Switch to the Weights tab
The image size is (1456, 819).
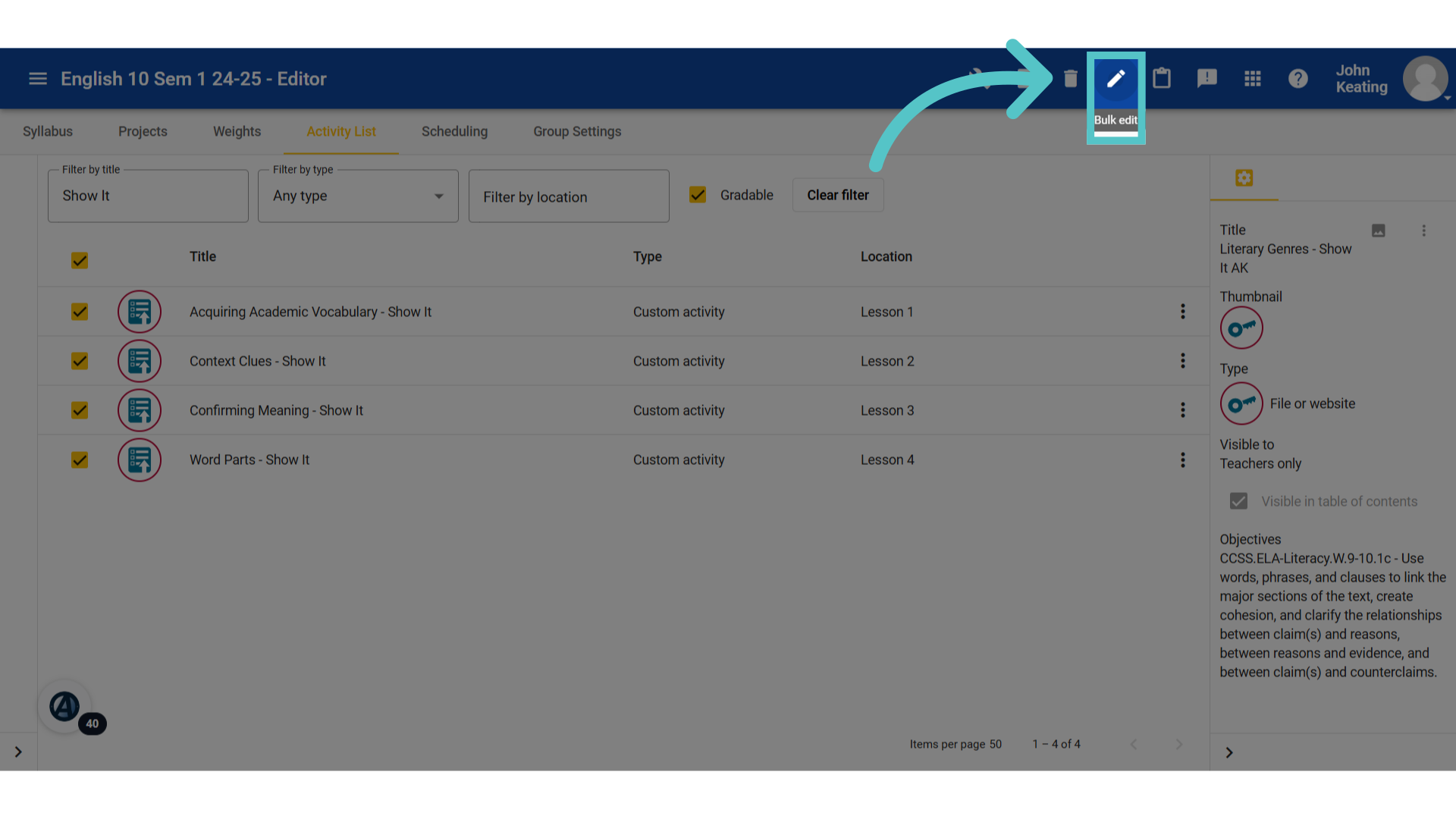tap(237, 131)
